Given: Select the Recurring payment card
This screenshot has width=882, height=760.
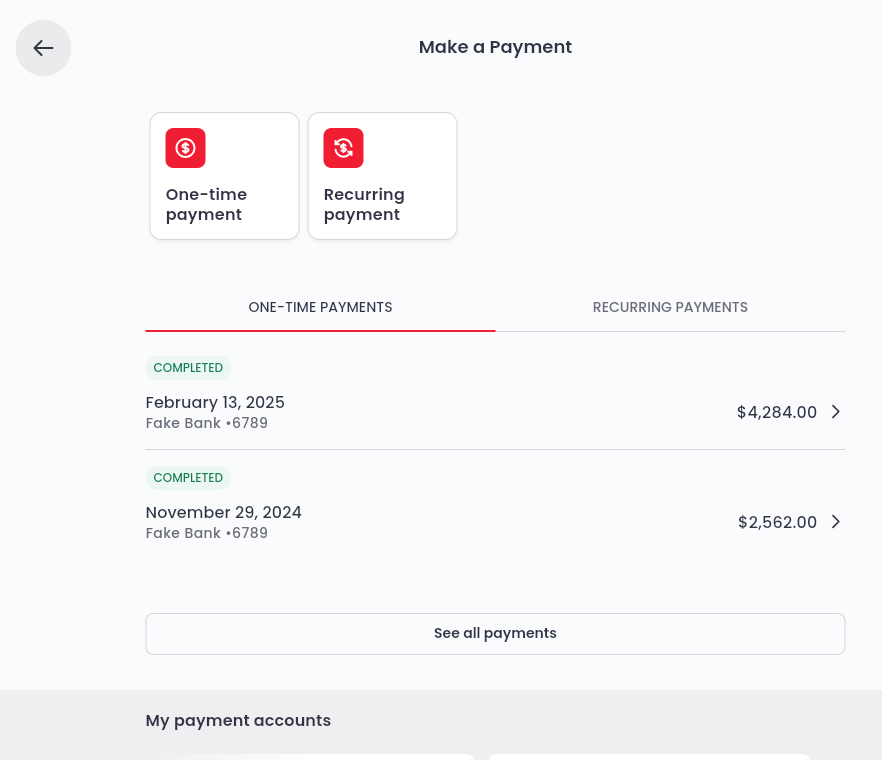Looking at the screenshot, I should click(x=382, y=175).
